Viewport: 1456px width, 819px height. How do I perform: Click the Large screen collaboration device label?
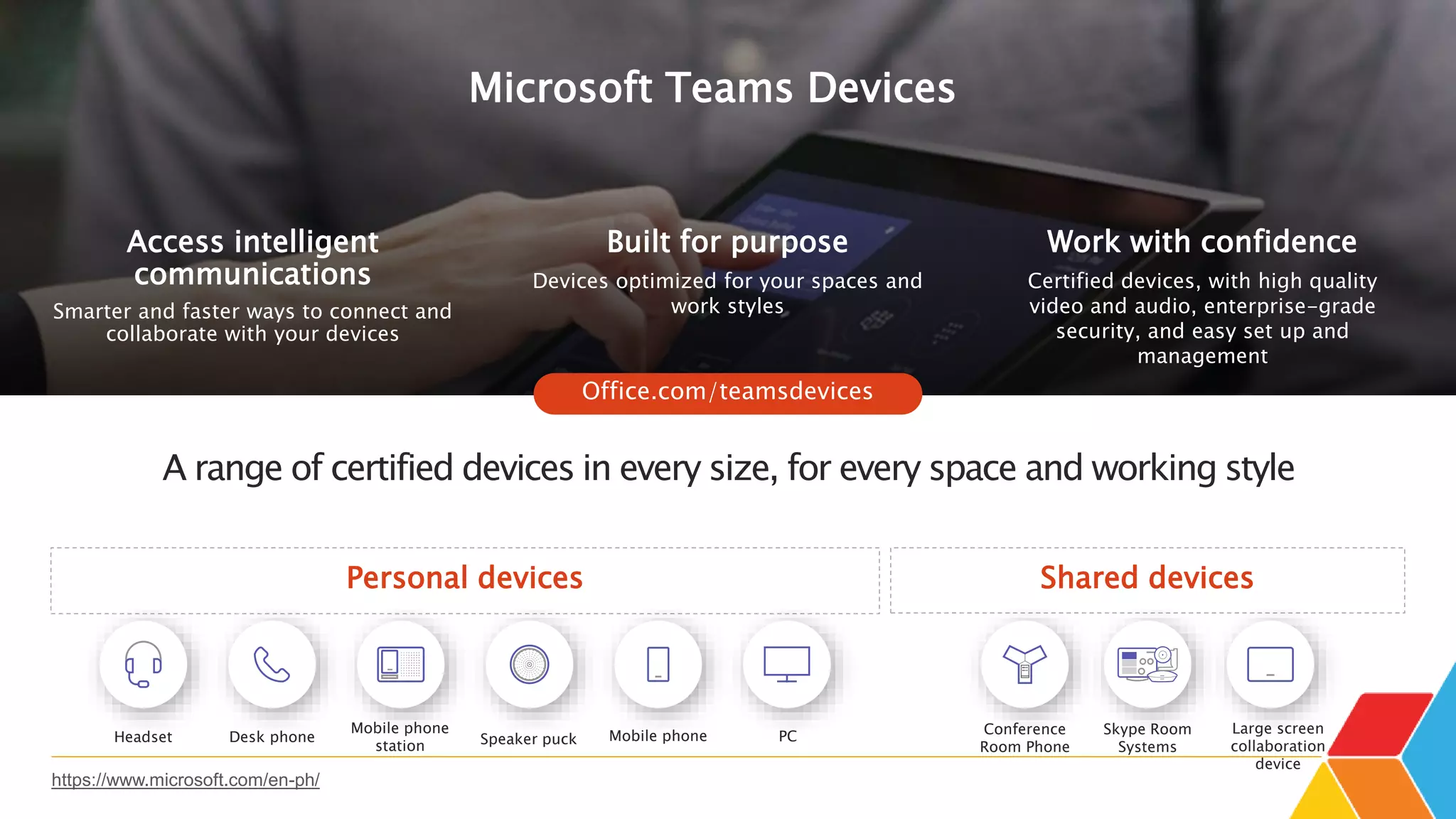click(x=1278, y=746)
